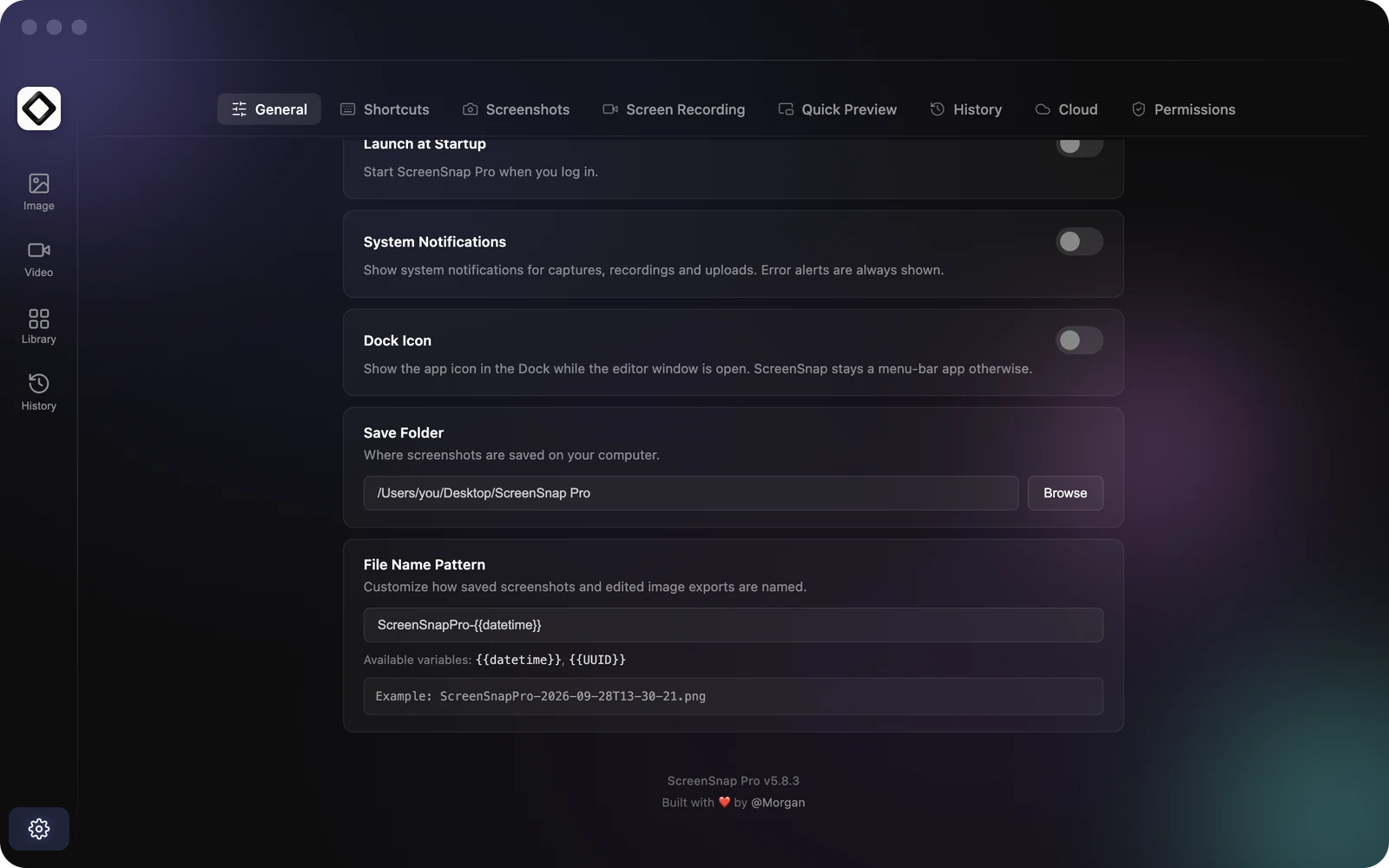Open History from the left sidebar
This screenshot has height=868, width=1389.
39,392
